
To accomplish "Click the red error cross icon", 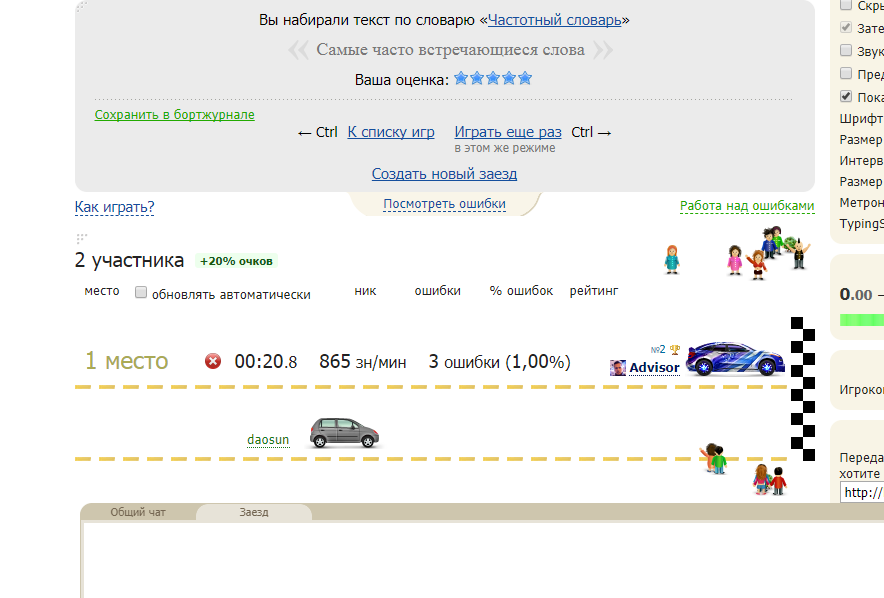I will click(x=213, y=361).
